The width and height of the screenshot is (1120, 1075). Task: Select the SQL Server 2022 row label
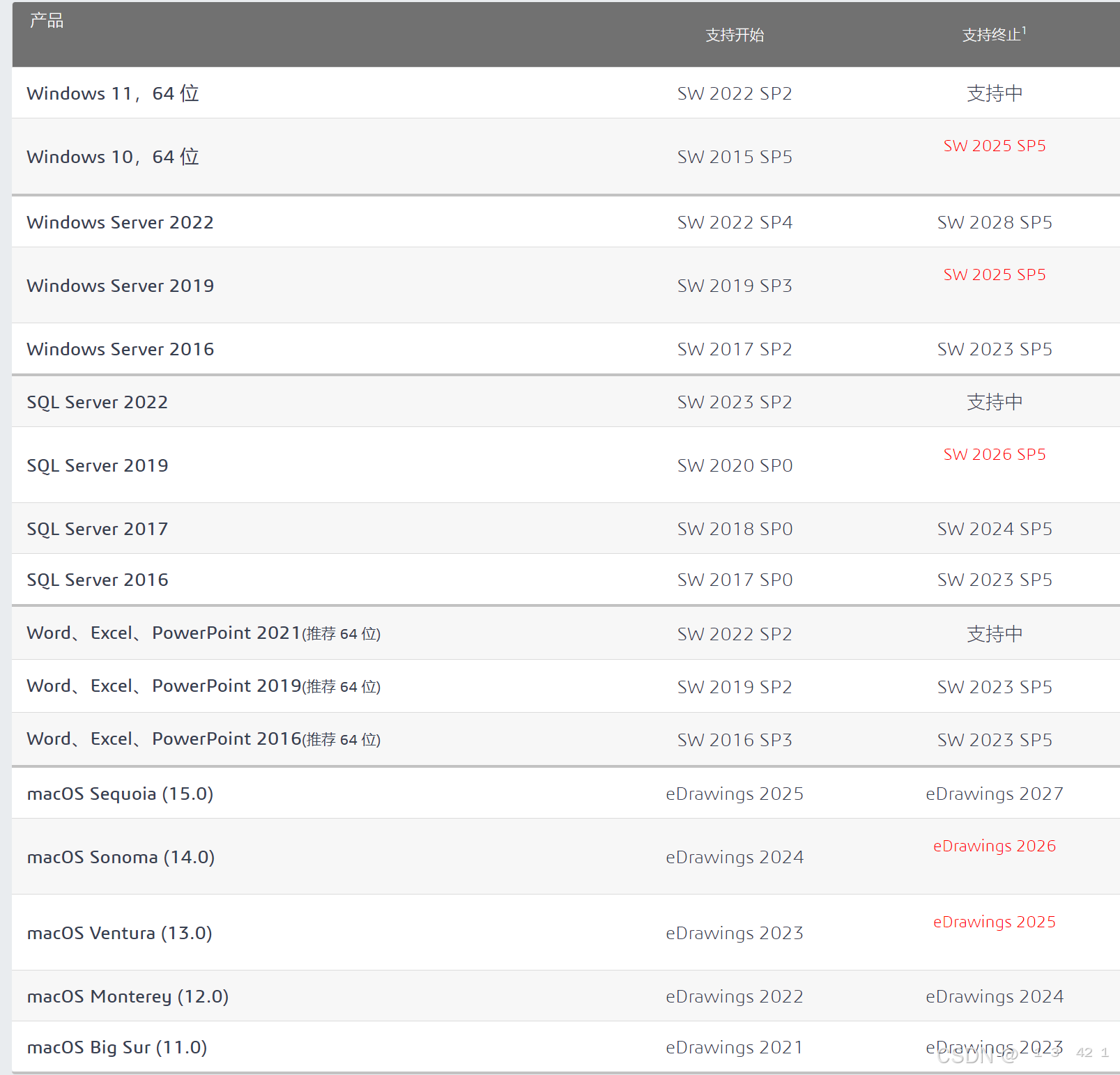point(97,402)
